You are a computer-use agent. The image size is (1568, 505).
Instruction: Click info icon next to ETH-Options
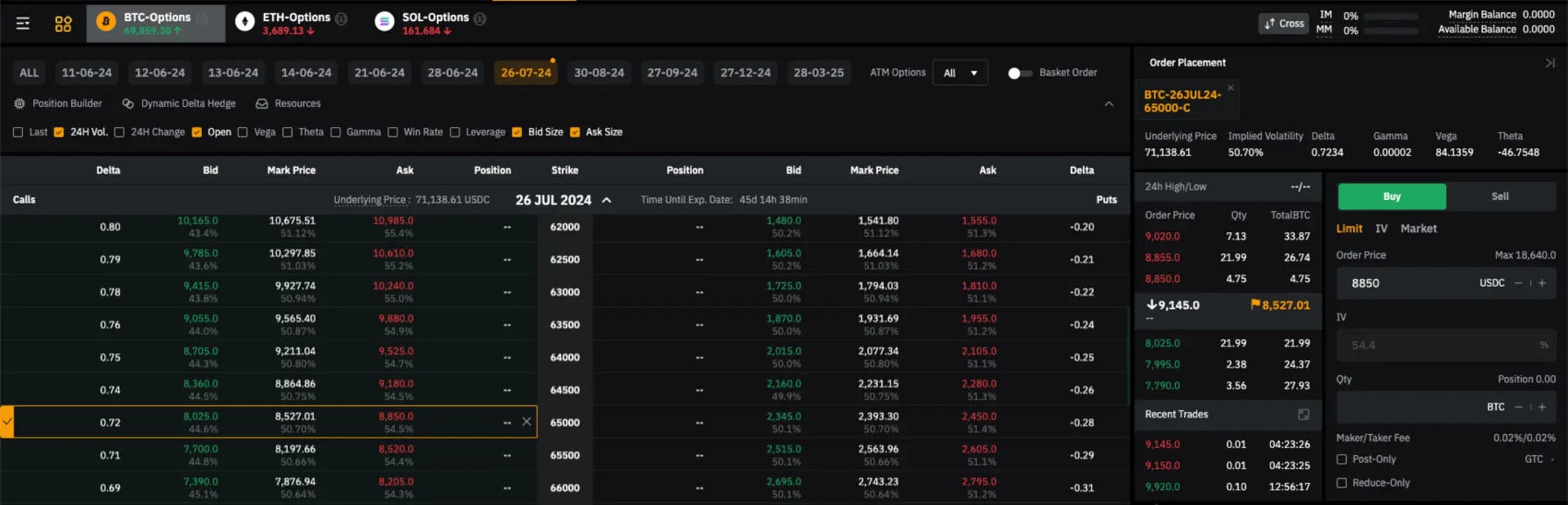[x=341, y=18]
